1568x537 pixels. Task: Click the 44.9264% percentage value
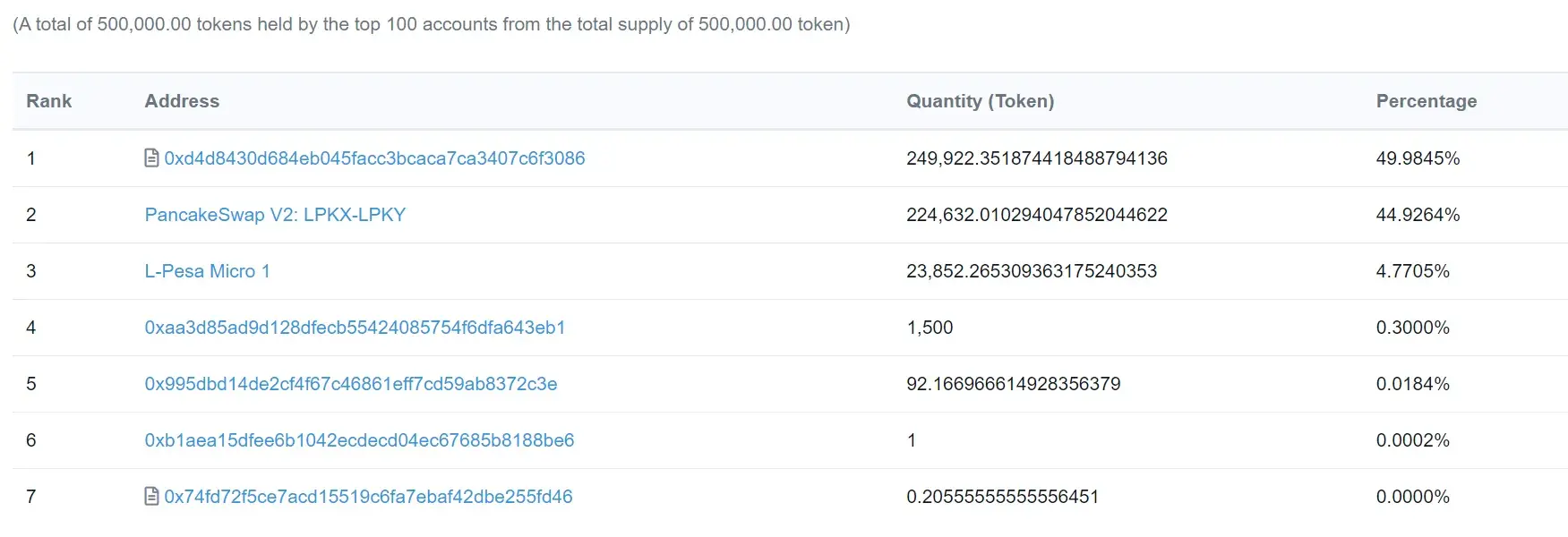click(1418, 215)
